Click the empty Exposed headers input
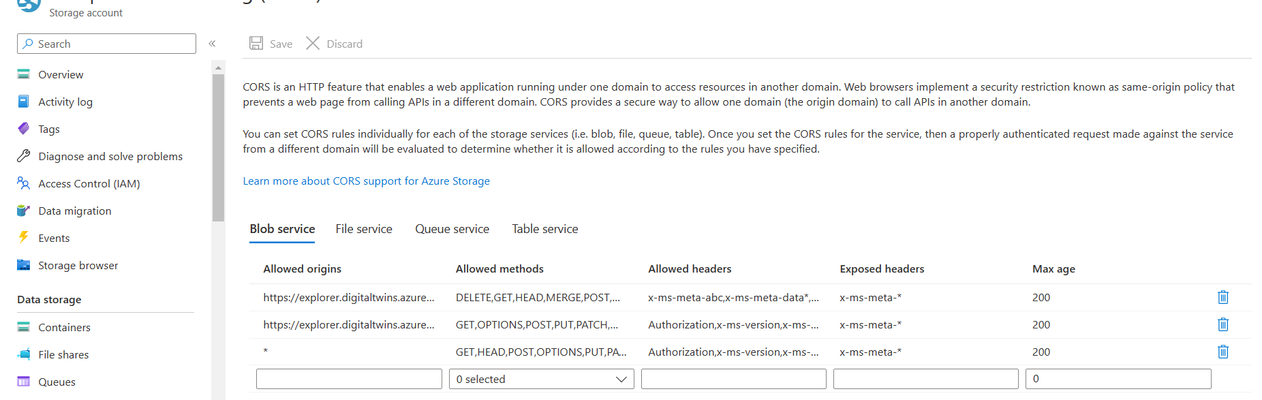 tap(925, 379)
